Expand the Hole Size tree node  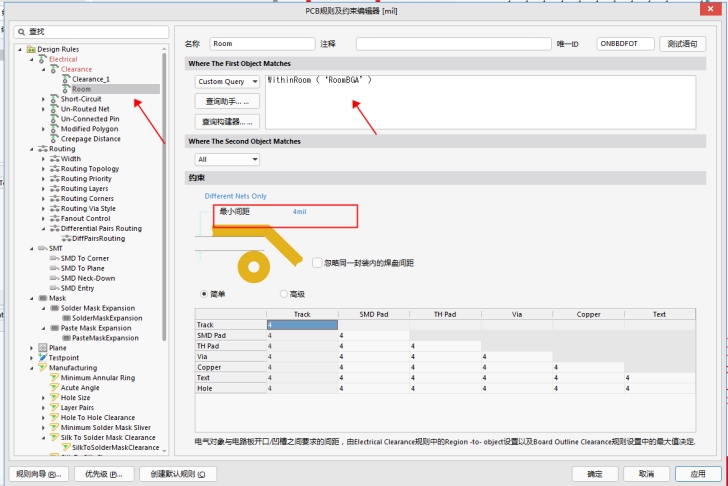[x=43, y=398]
